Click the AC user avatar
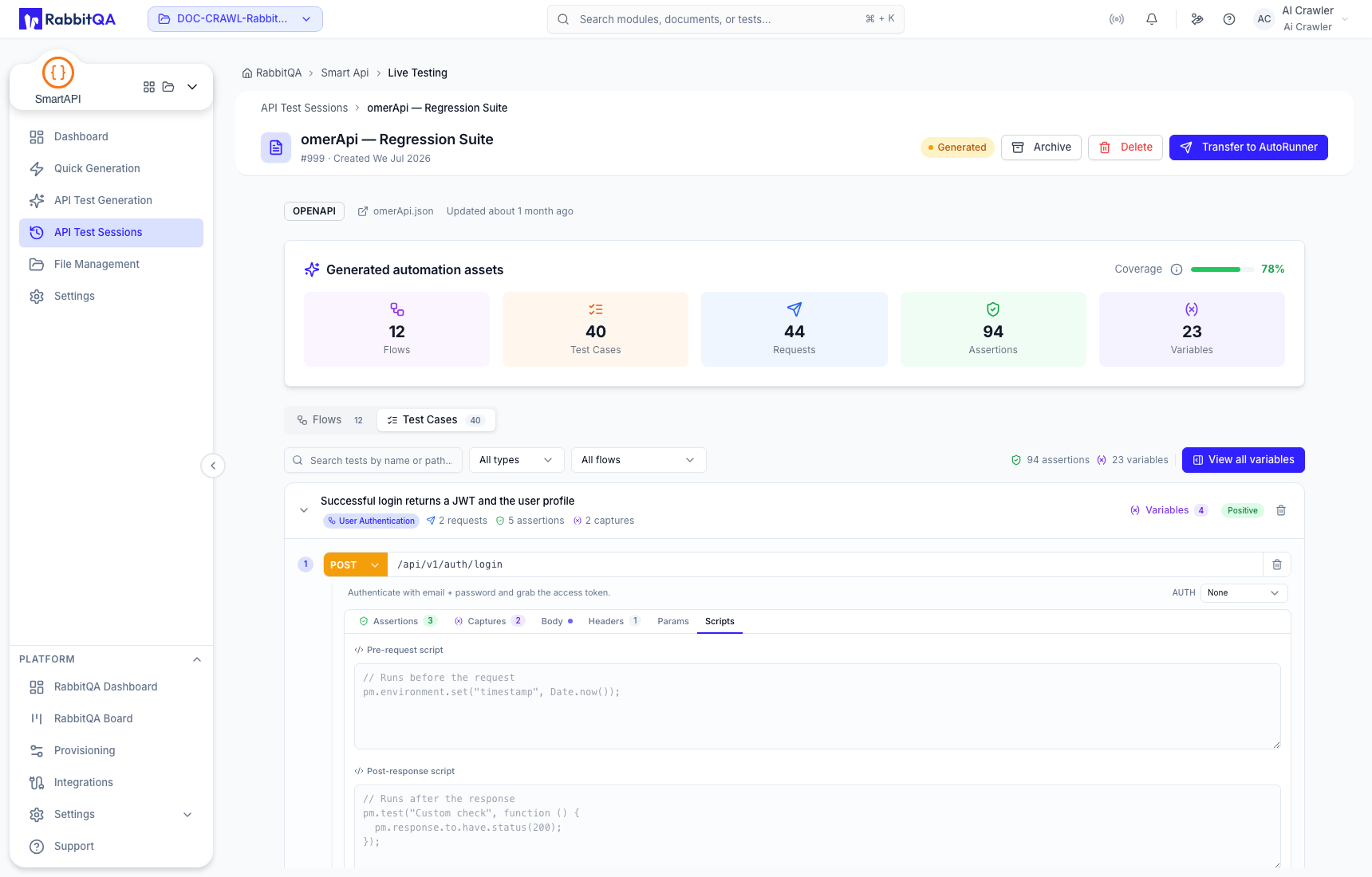Viewport: 1372px width, 877px height. (1264, 19)
